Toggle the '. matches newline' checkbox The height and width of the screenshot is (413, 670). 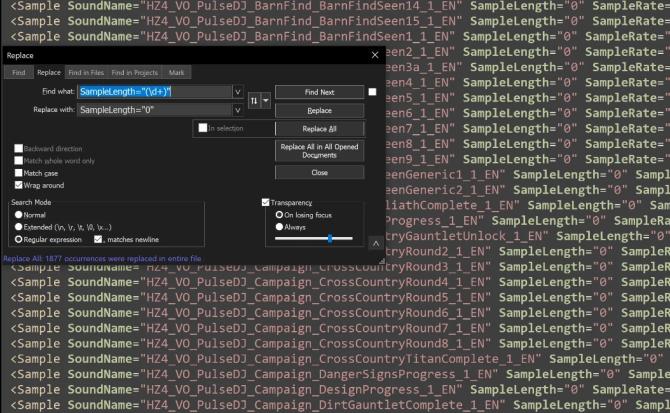pos(98,239)
